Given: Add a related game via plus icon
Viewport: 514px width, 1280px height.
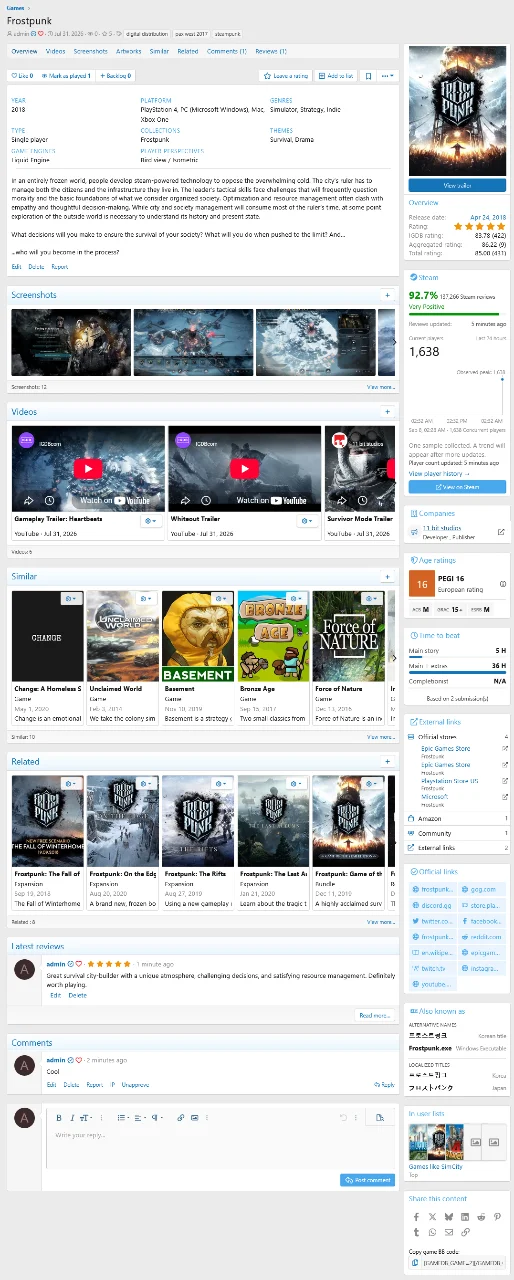Looking at the screenshot, I should tap(388, 761).
